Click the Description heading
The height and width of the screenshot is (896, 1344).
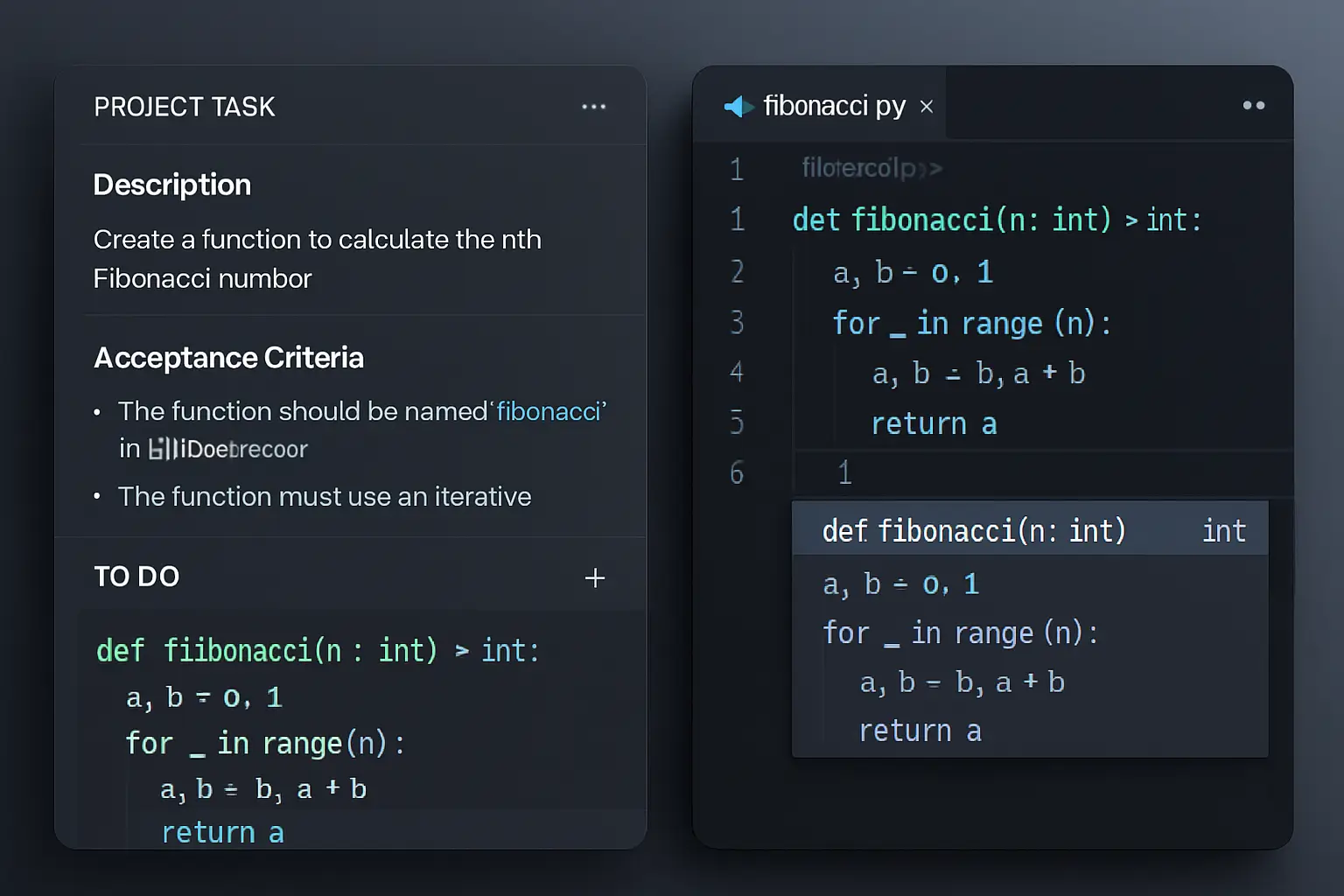coord(172,185)
